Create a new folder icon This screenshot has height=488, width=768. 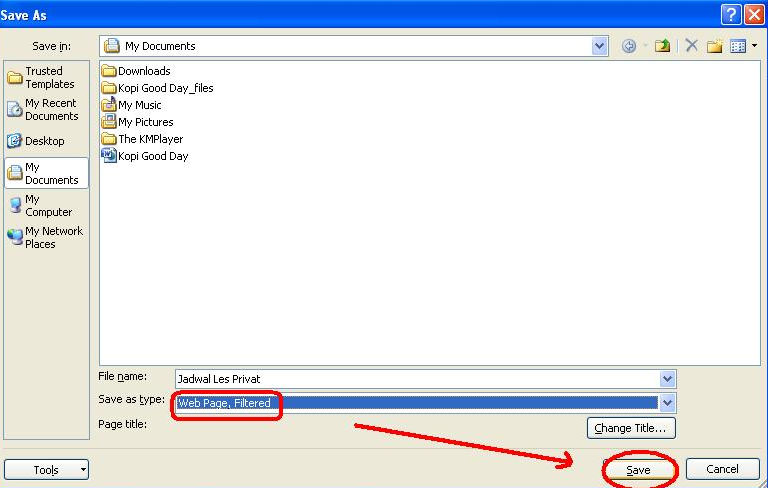[x=715, y=46]
